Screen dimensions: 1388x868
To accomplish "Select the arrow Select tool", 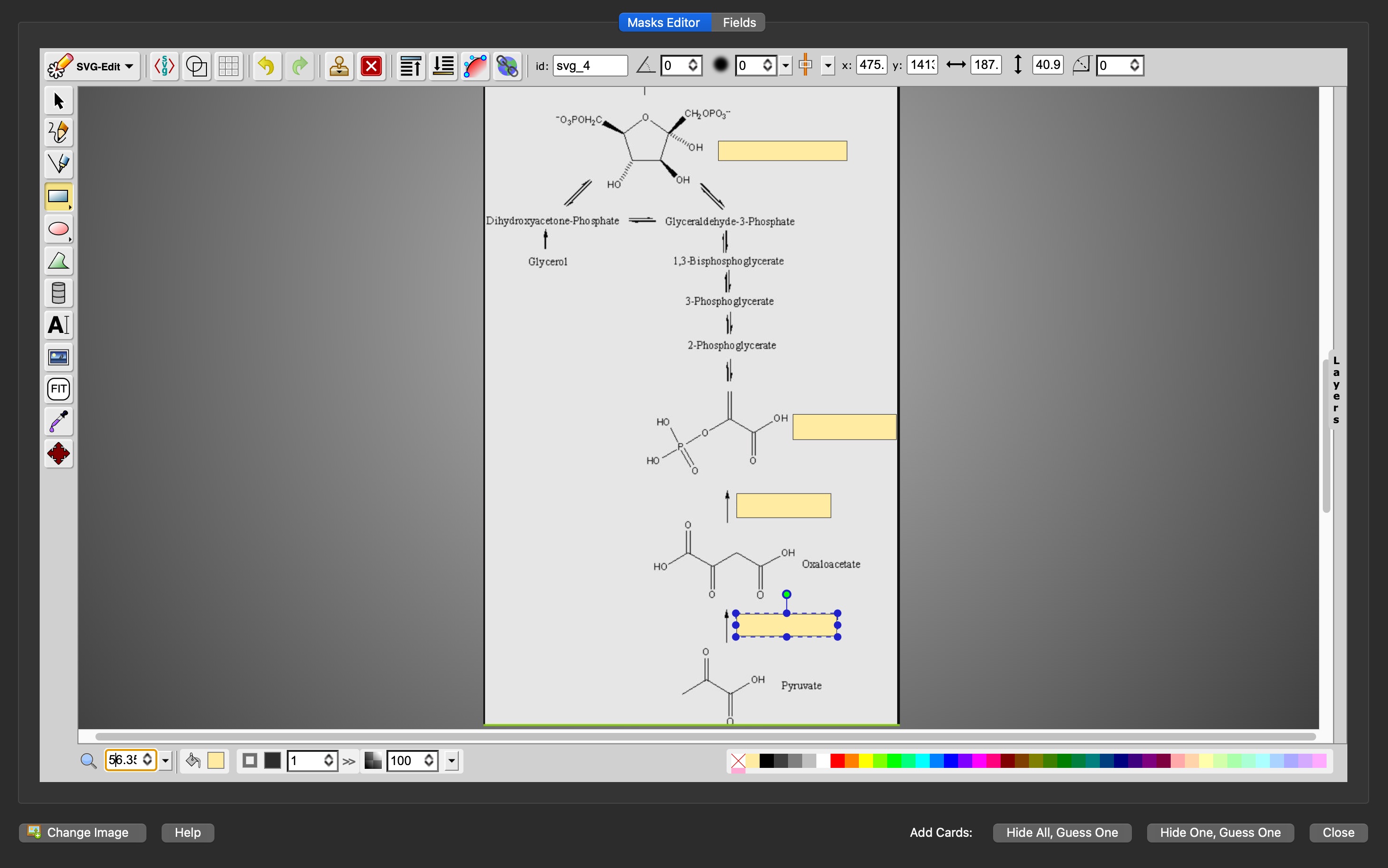I will [59, 101].
